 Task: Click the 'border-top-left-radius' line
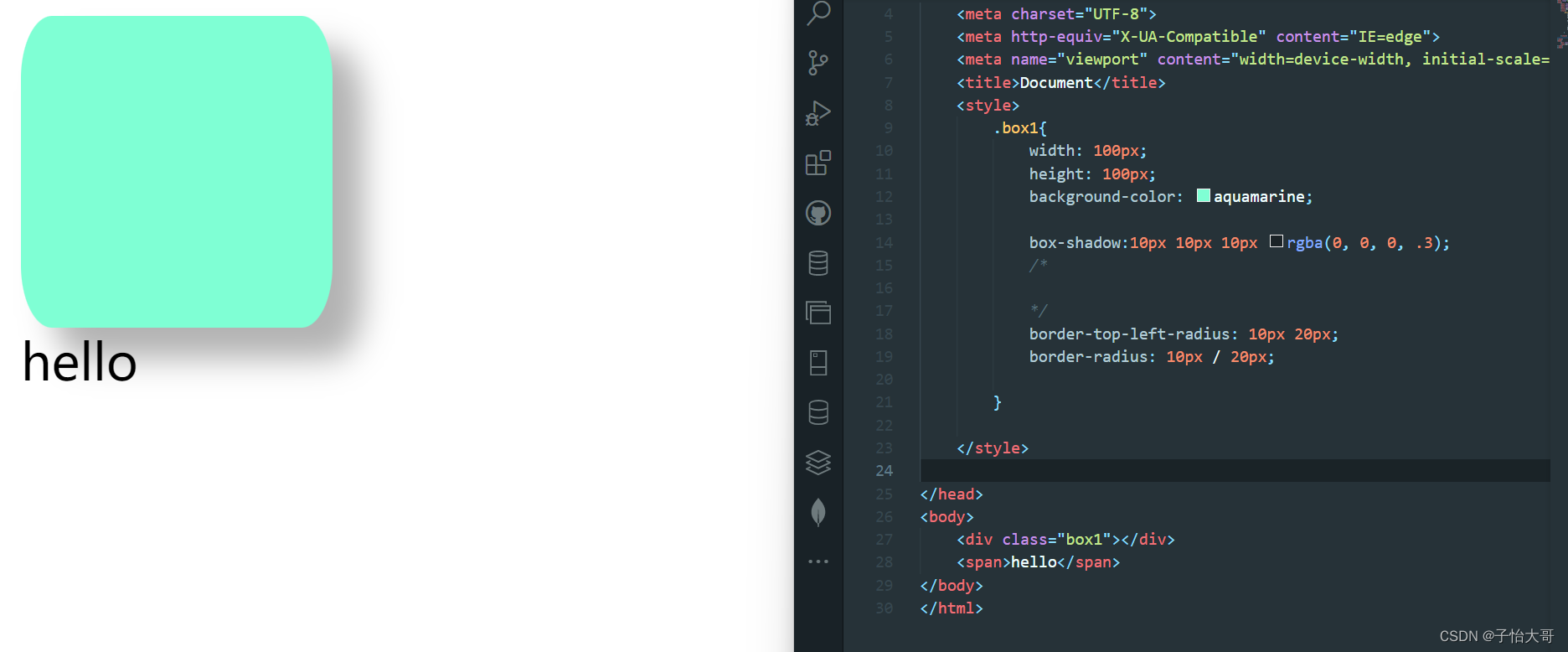(x=1184, y=334)
